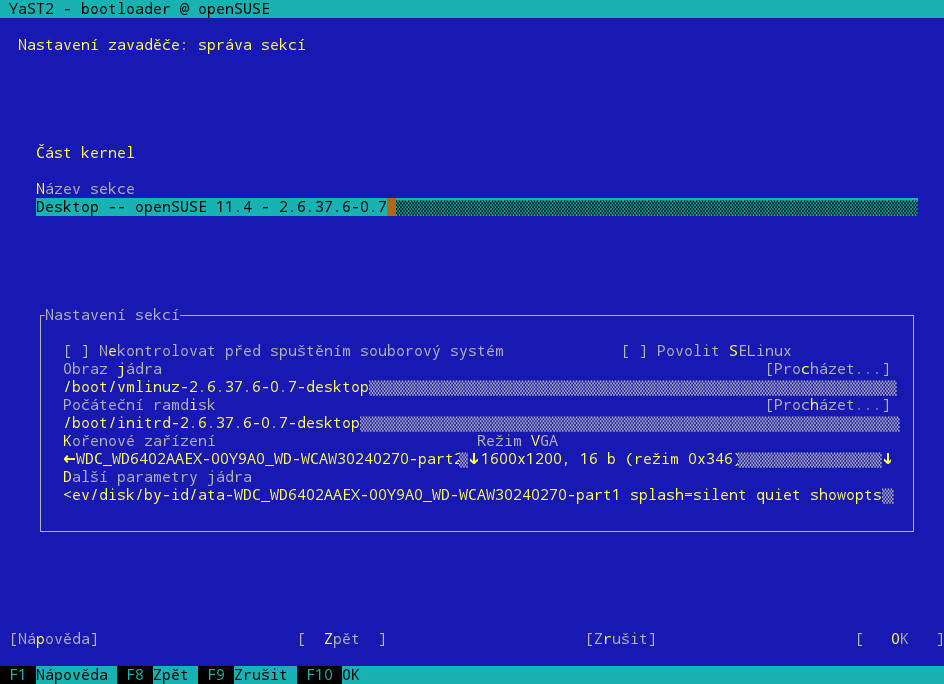Enable 'Nekontrolovat před spuštěním souborový systém' checkbox

click(x=76, y=351)
